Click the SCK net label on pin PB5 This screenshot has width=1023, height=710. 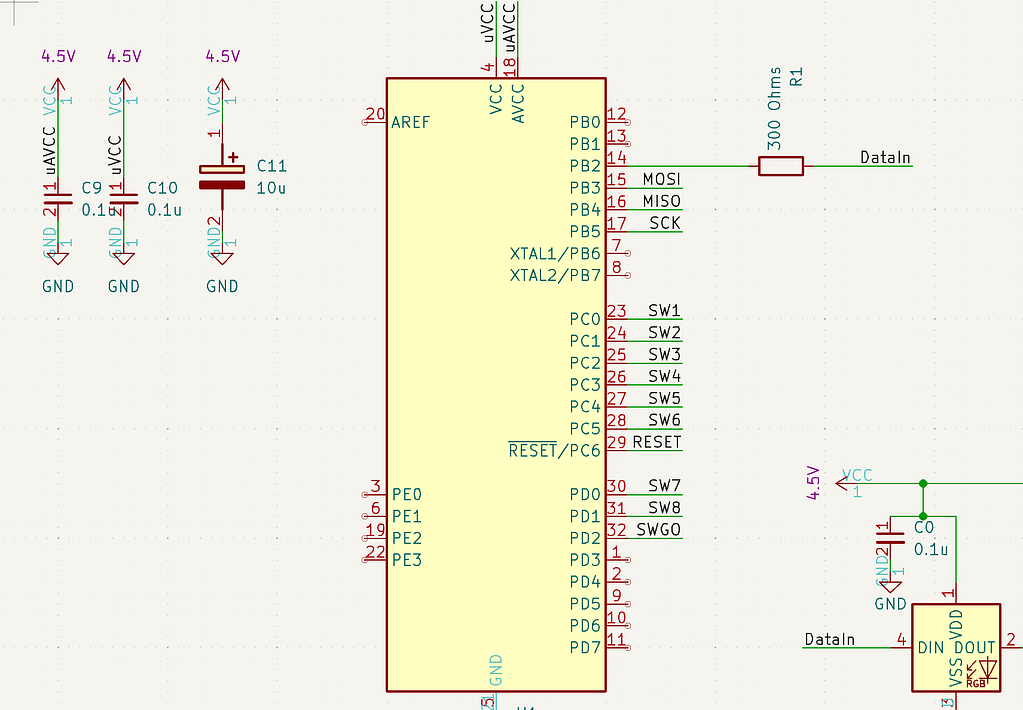[666, 224]
